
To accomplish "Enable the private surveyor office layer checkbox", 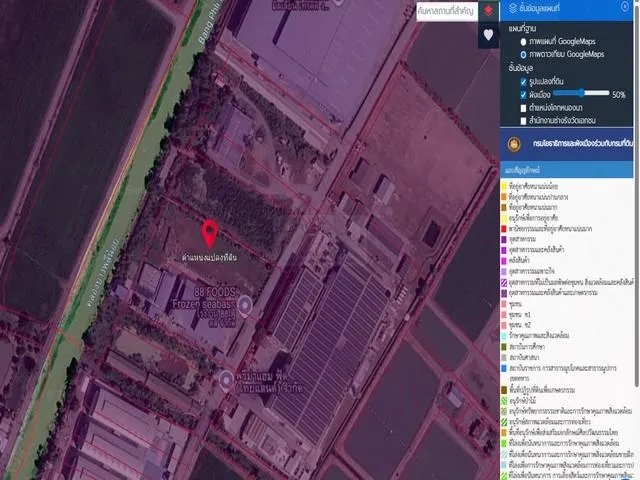I will coord(523,120).
